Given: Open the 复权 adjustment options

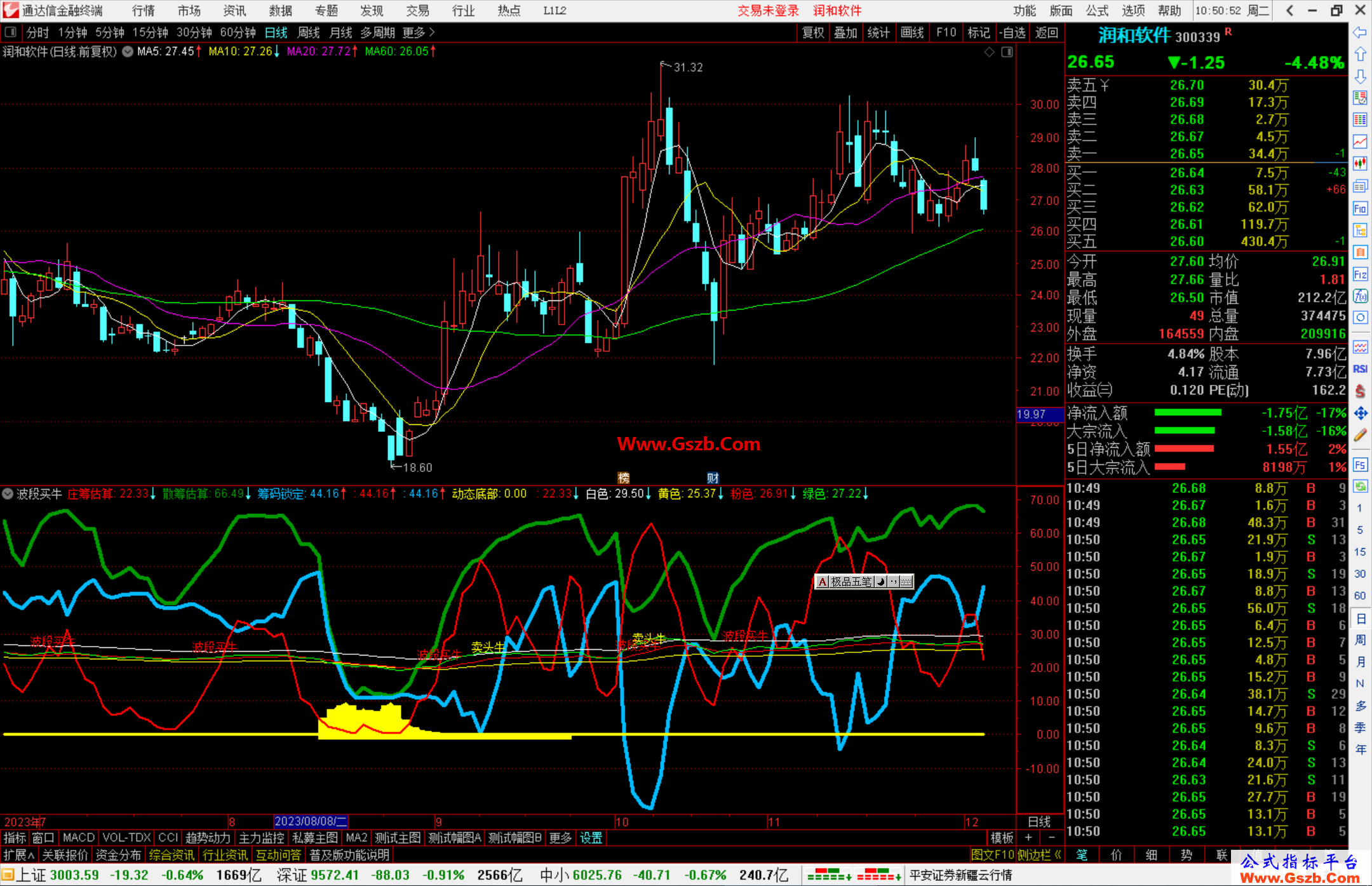Looking at the screenshot, I should (813, 32).
